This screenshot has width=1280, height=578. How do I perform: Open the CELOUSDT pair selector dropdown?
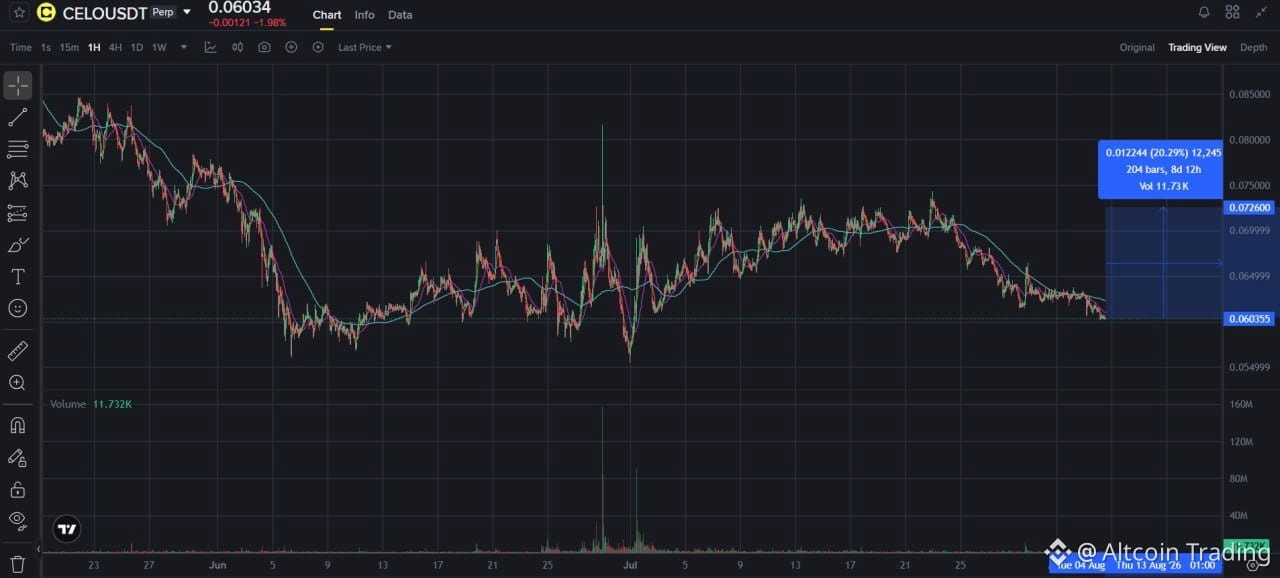[187, 13]
